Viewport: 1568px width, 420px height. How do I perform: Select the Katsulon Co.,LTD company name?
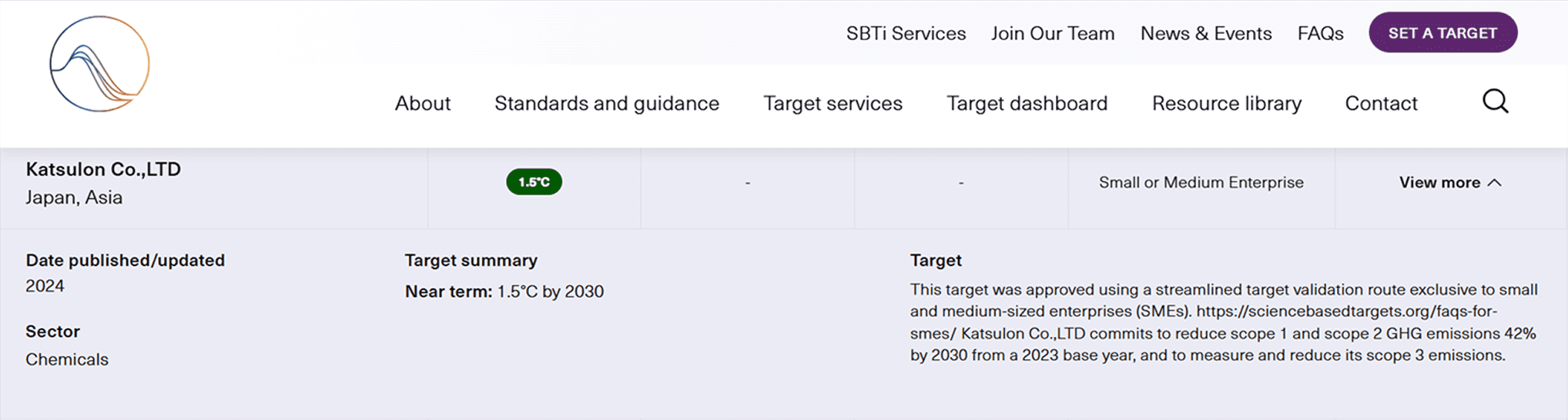[x=103, y=169]
